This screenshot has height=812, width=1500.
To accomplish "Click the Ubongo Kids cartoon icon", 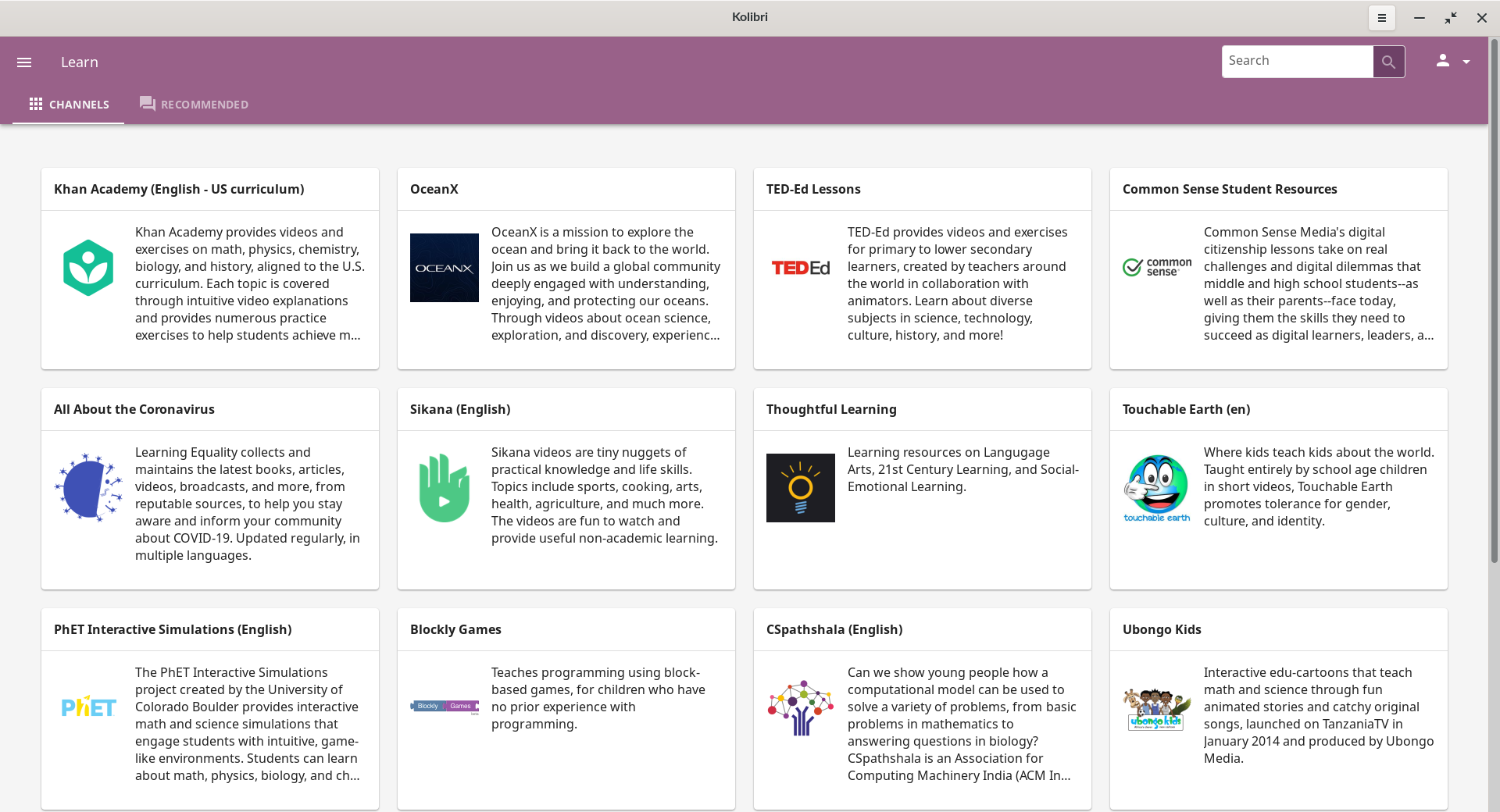I will pos(1157,709).
